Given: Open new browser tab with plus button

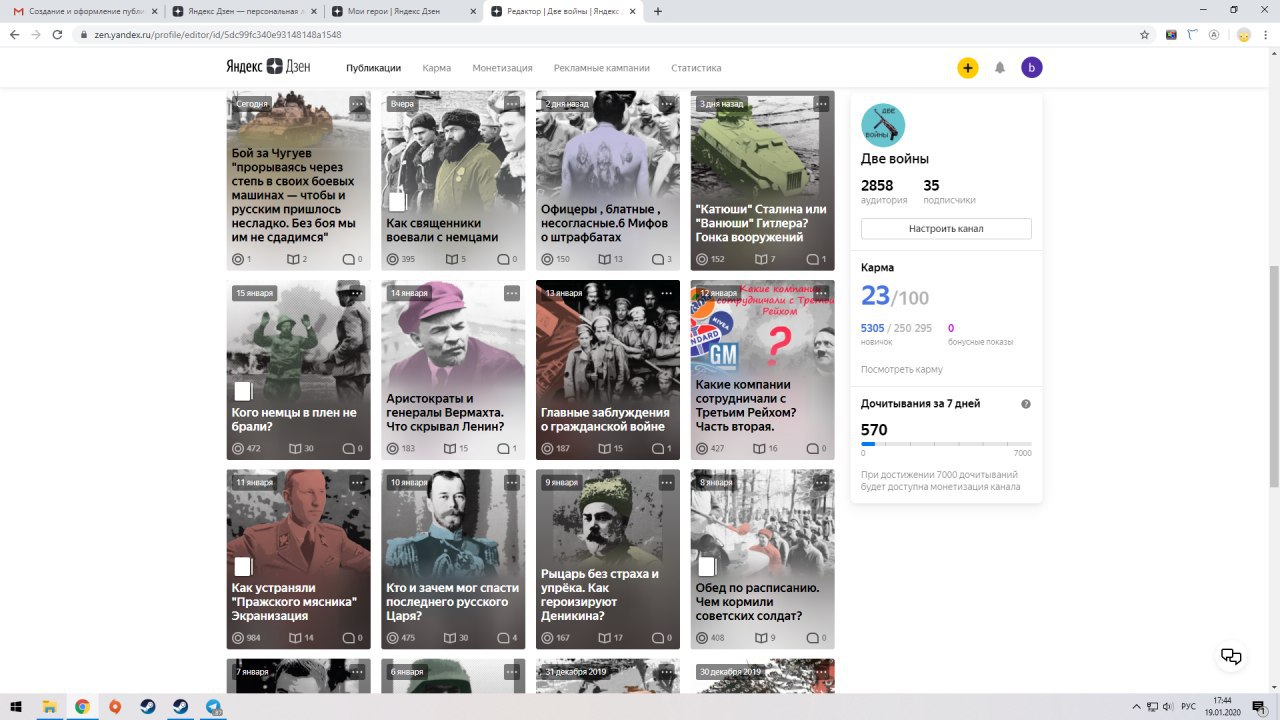Looking at the screenshot, I should tap(658, 11).
